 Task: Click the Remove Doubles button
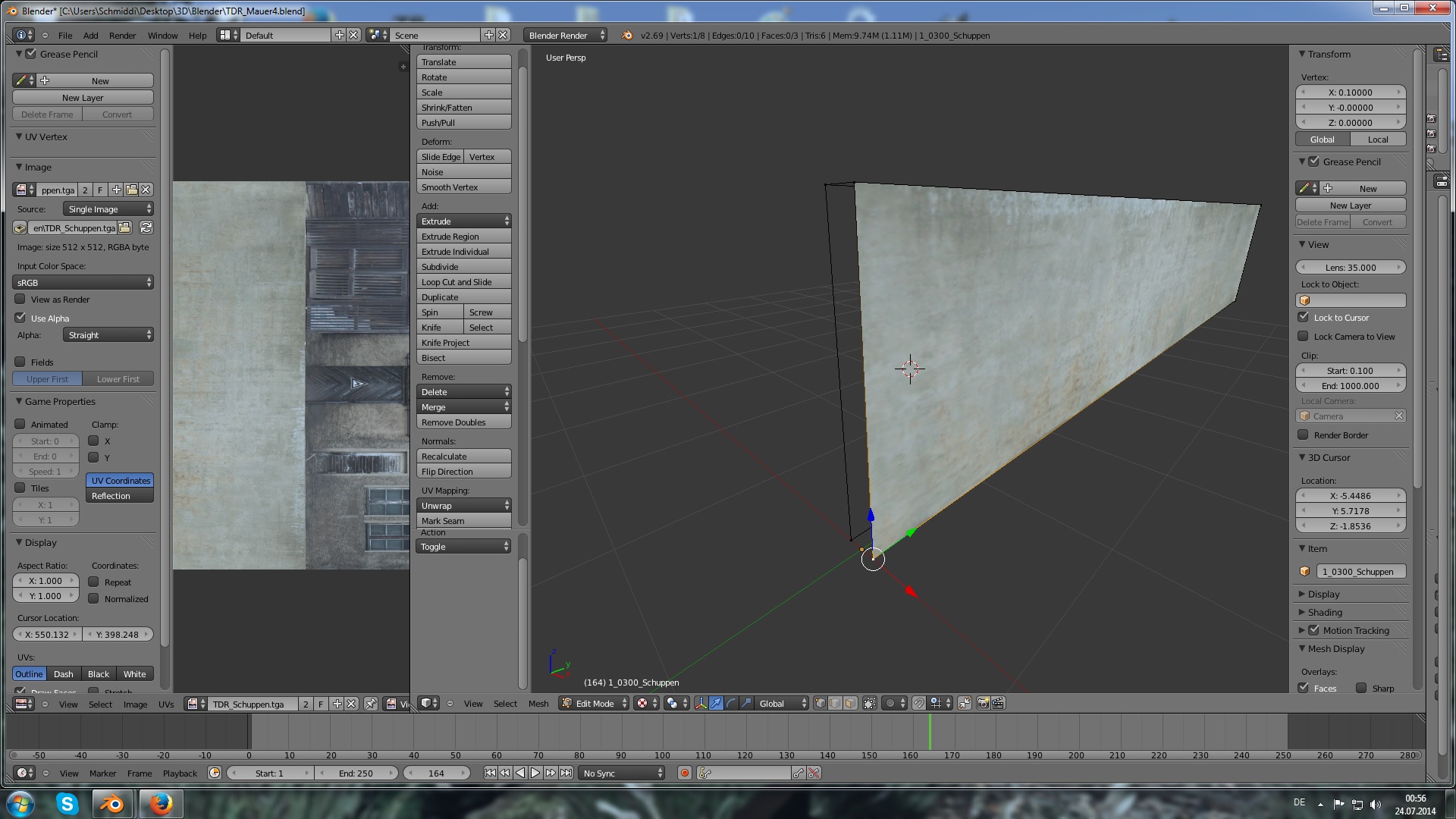[463, 422]
